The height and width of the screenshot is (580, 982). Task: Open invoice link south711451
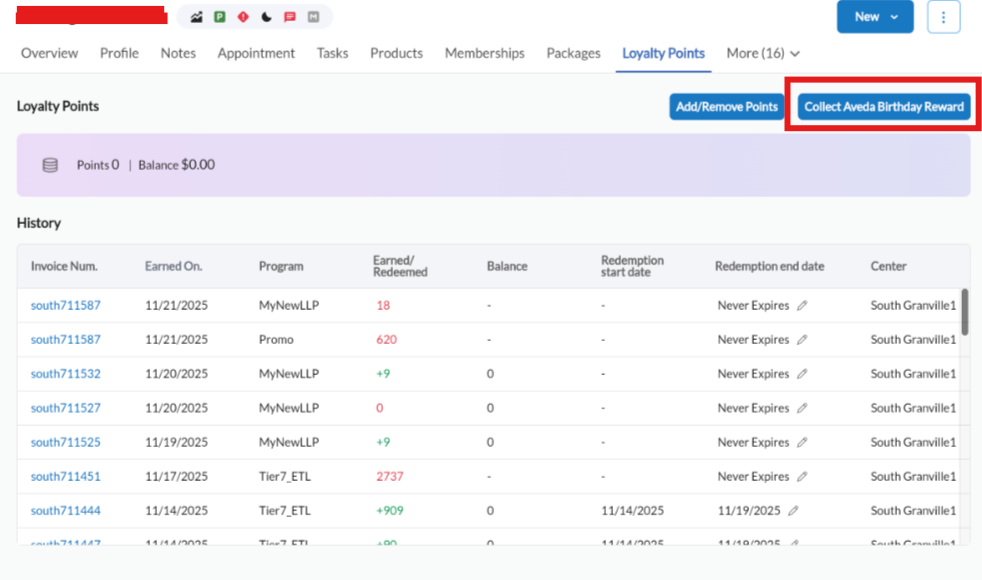[x=65, y=477]
